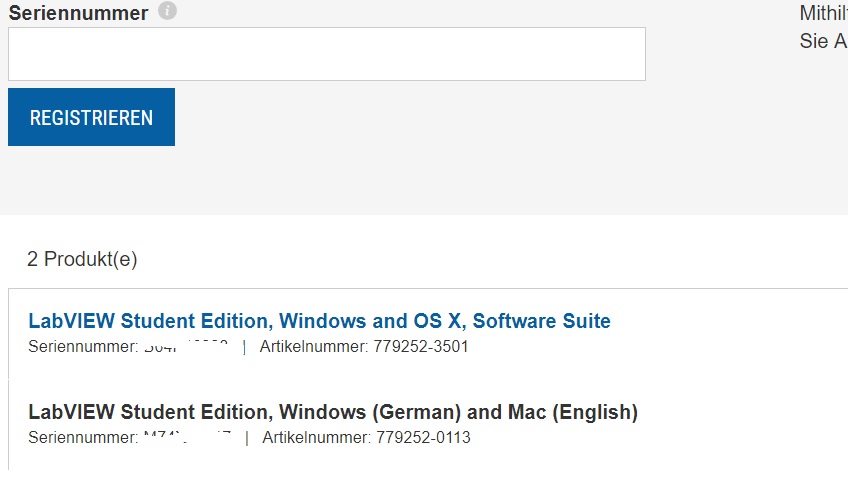The height and width of the screenshot is (477, 848).
Task: Click the "Artikelnummer:" label in the Software Suite row
Action: tap(314, 347)
